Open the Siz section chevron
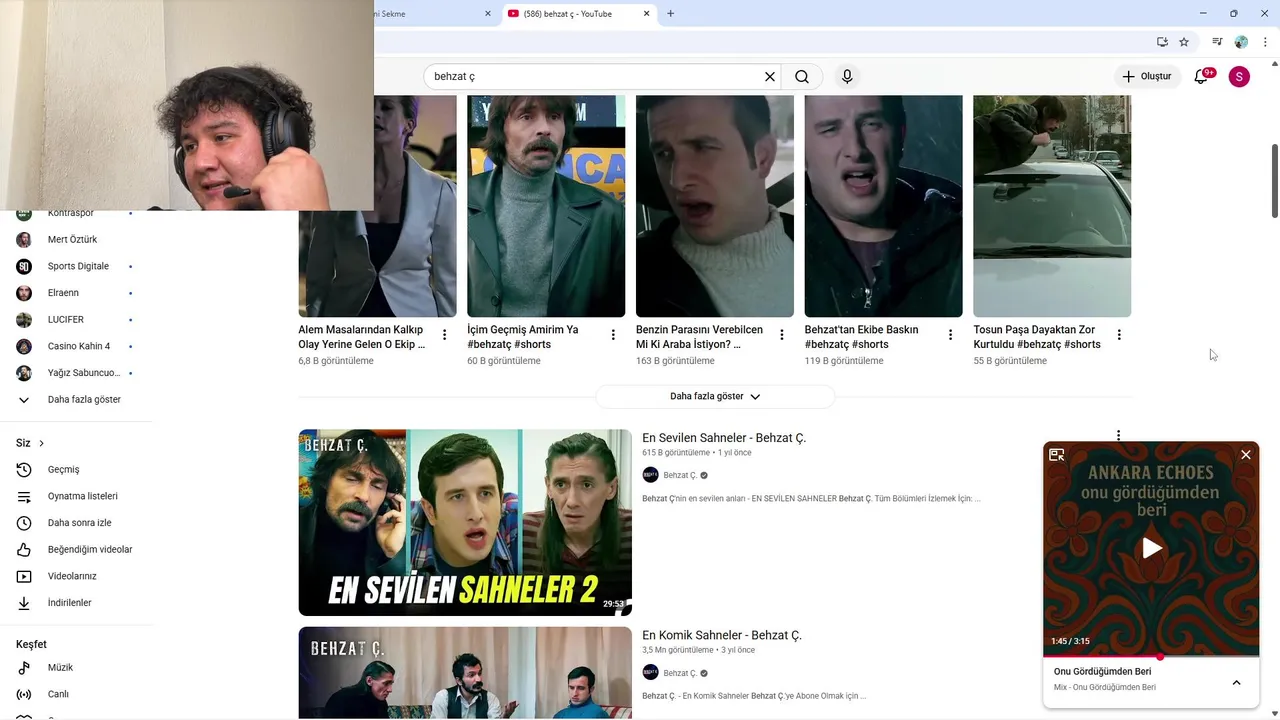1280x720 pixels. (41, 443)
